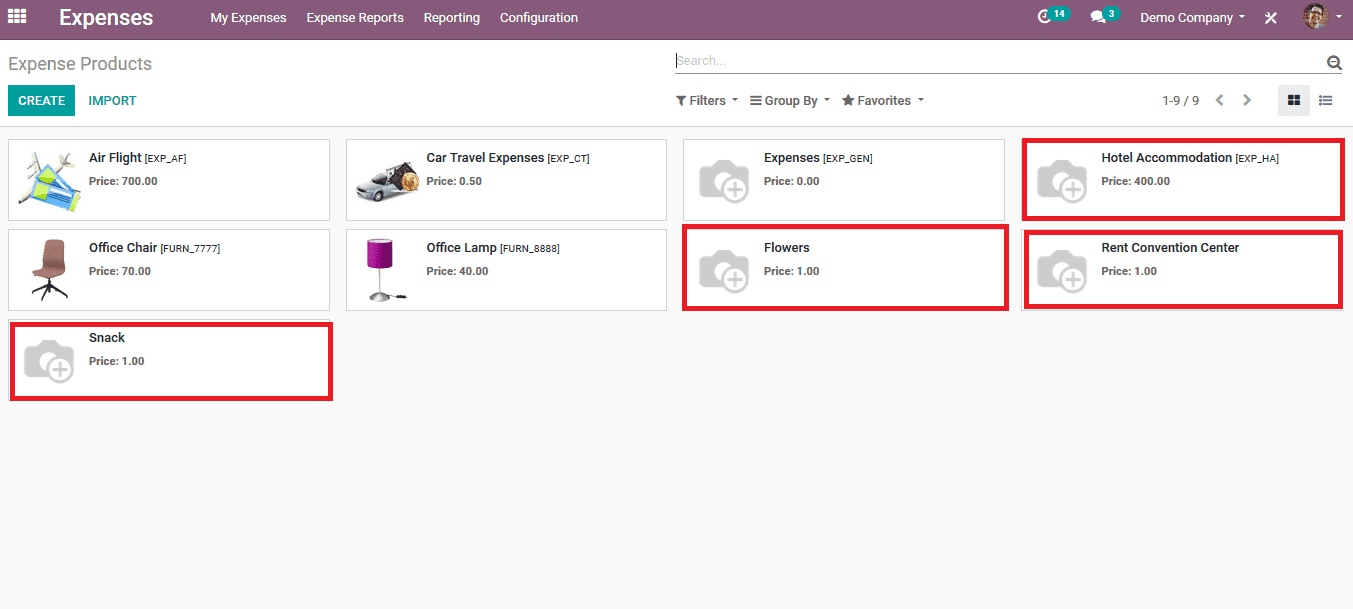Open the apps grid menu icon

pyautogui.click(x=17, y=17)
